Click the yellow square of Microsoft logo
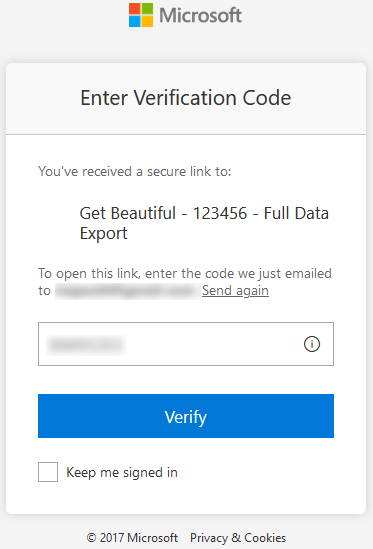 coord(147,21)
